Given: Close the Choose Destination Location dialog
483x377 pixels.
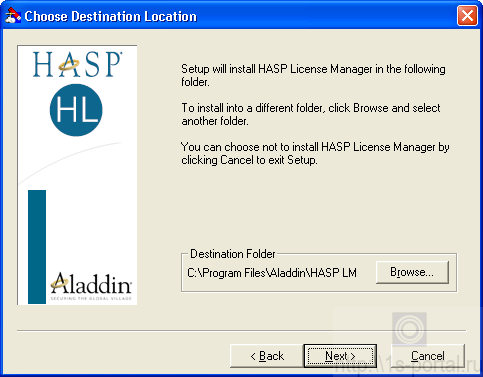Looking at the screenshot, I should (x=467, y=15).
